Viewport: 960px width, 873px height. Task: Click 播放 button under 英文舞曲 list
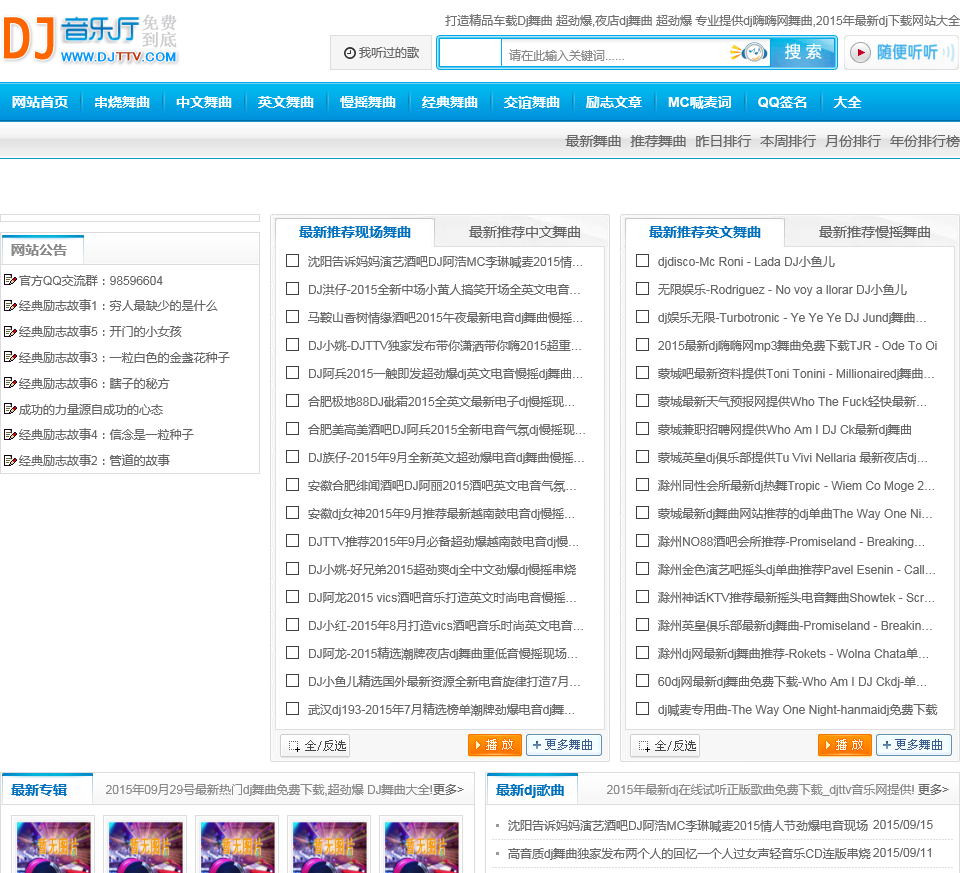845,744
